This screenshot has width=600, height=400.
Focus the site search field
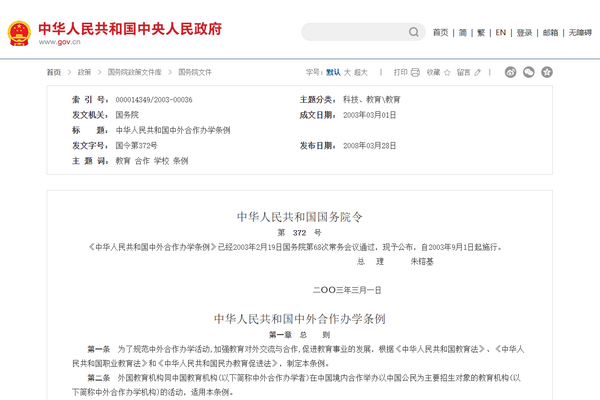coord(363,32)
